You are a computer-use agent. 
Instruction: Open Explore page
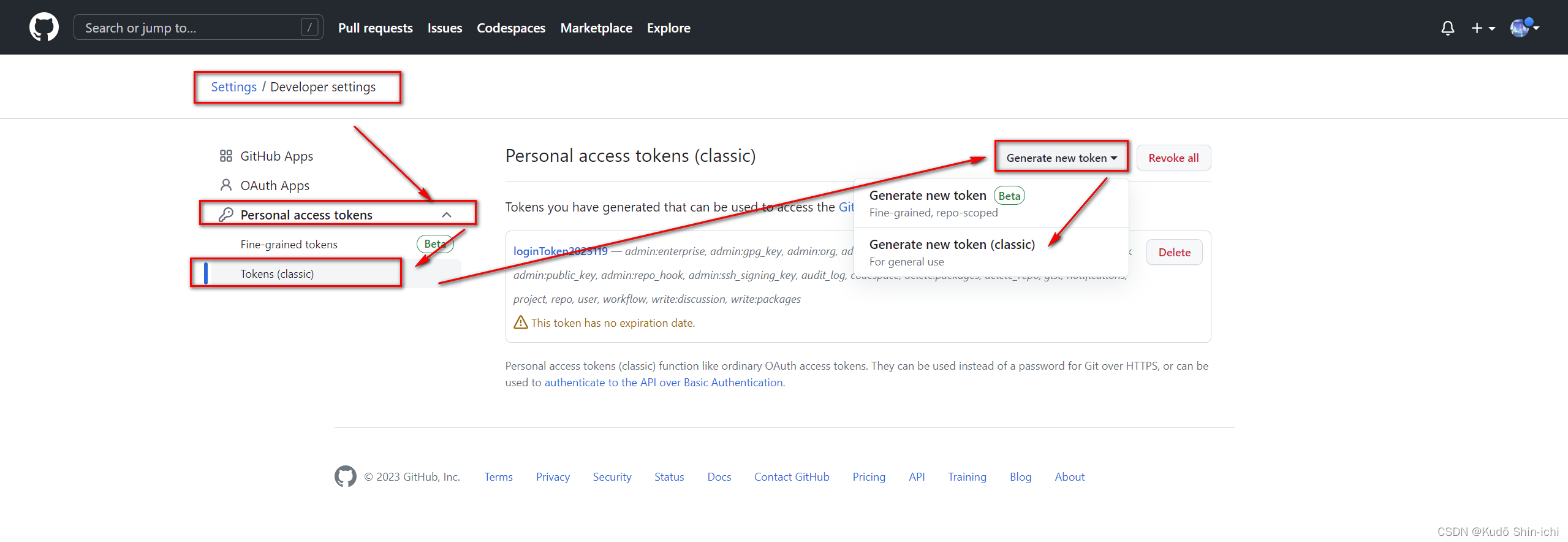point(668,28)
